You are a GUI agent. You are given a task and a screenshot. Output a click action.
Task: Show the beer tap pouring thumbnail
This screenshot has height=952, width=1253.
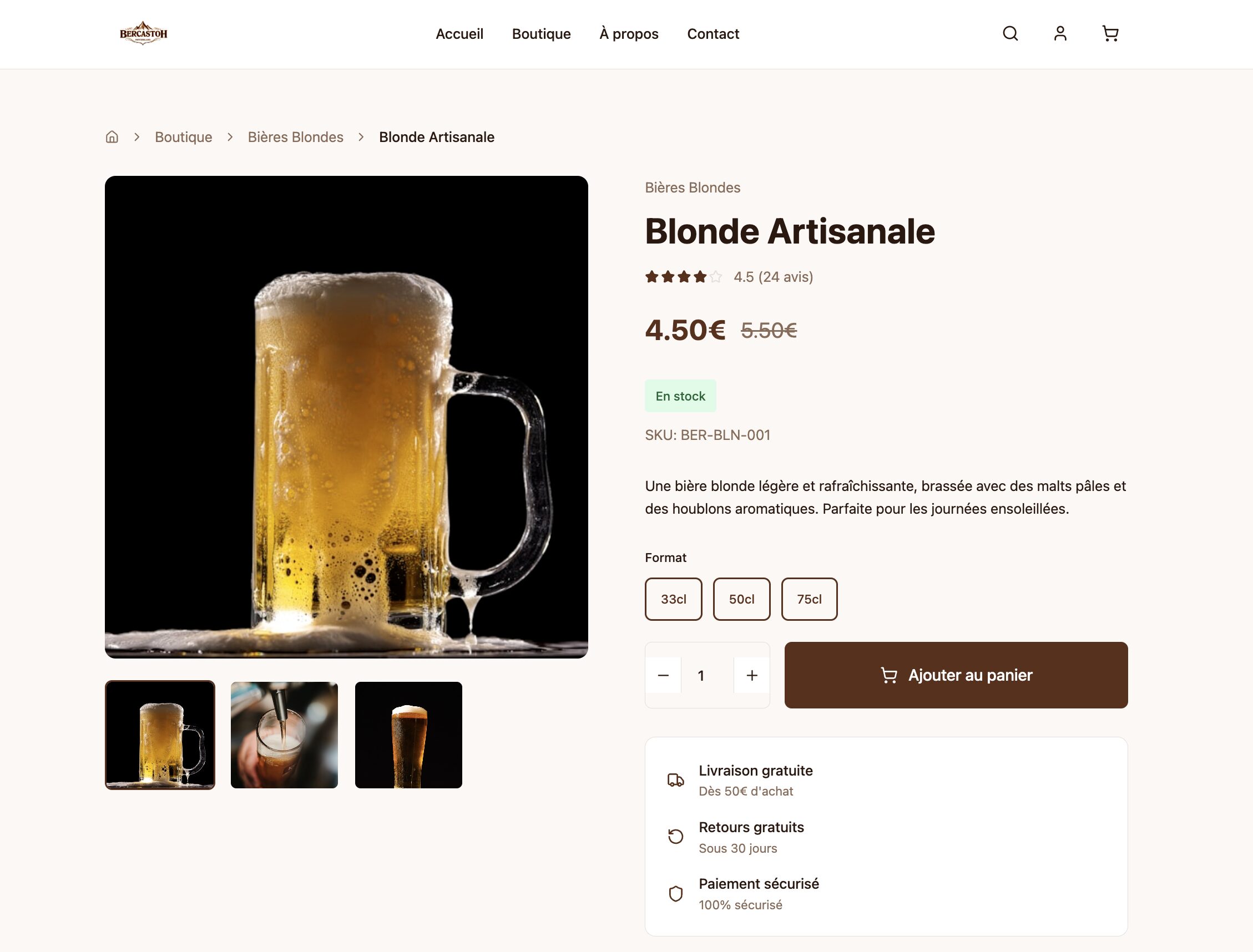coord(284,735)
